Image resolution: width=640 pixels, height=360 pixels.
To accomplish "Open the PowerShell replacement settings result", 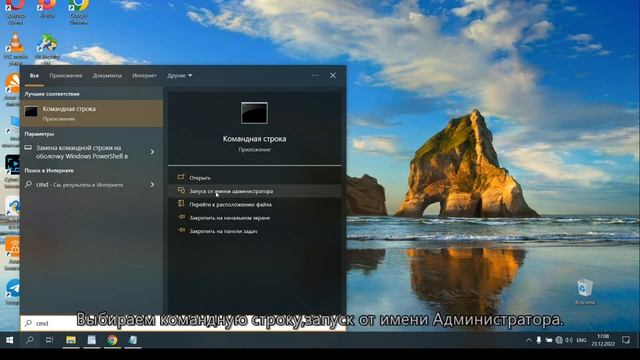I will click(82, 152).
